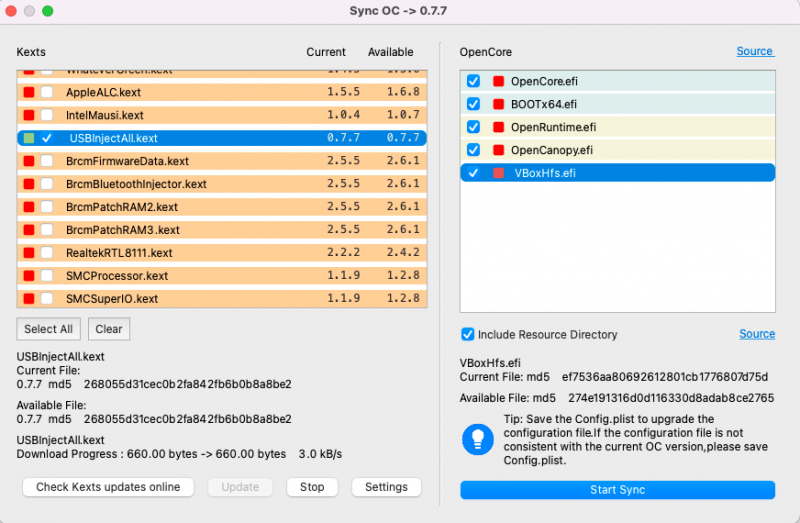This screenshot has height=523, width=800.
Task: Click green status square beside USBInjectAll.kext
Action: [29, 138]
